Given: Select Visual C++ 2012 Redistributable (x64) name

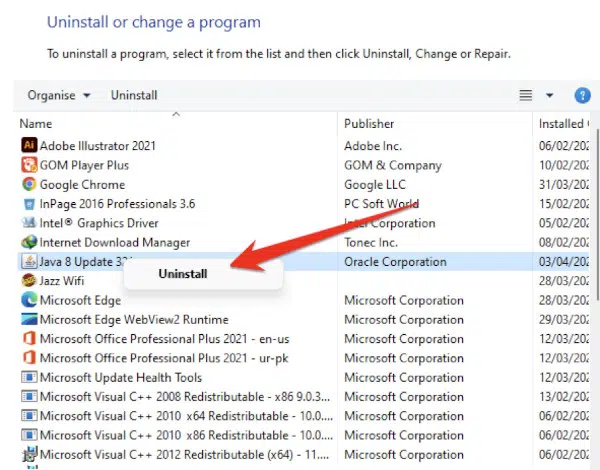Looking at the screenshot, I should pyautogui.click(x=184, y=454).
